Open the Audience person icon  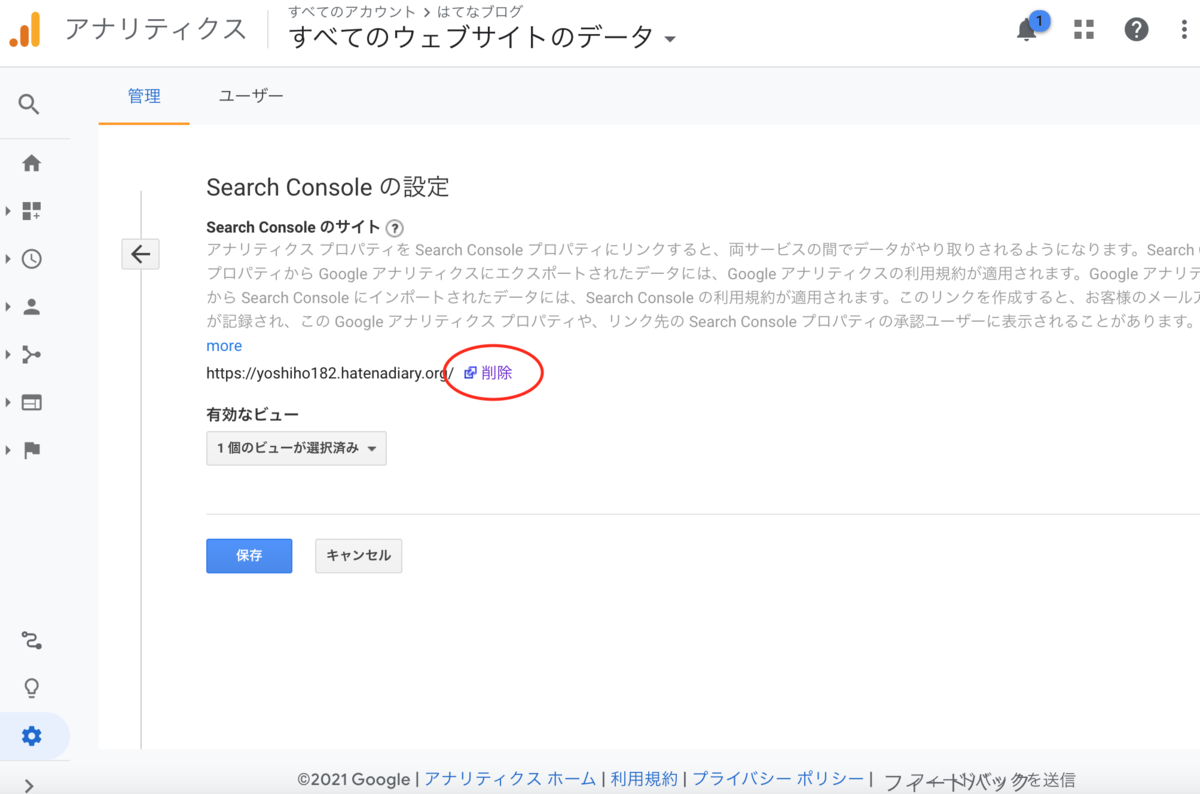[x=31, y=307]
